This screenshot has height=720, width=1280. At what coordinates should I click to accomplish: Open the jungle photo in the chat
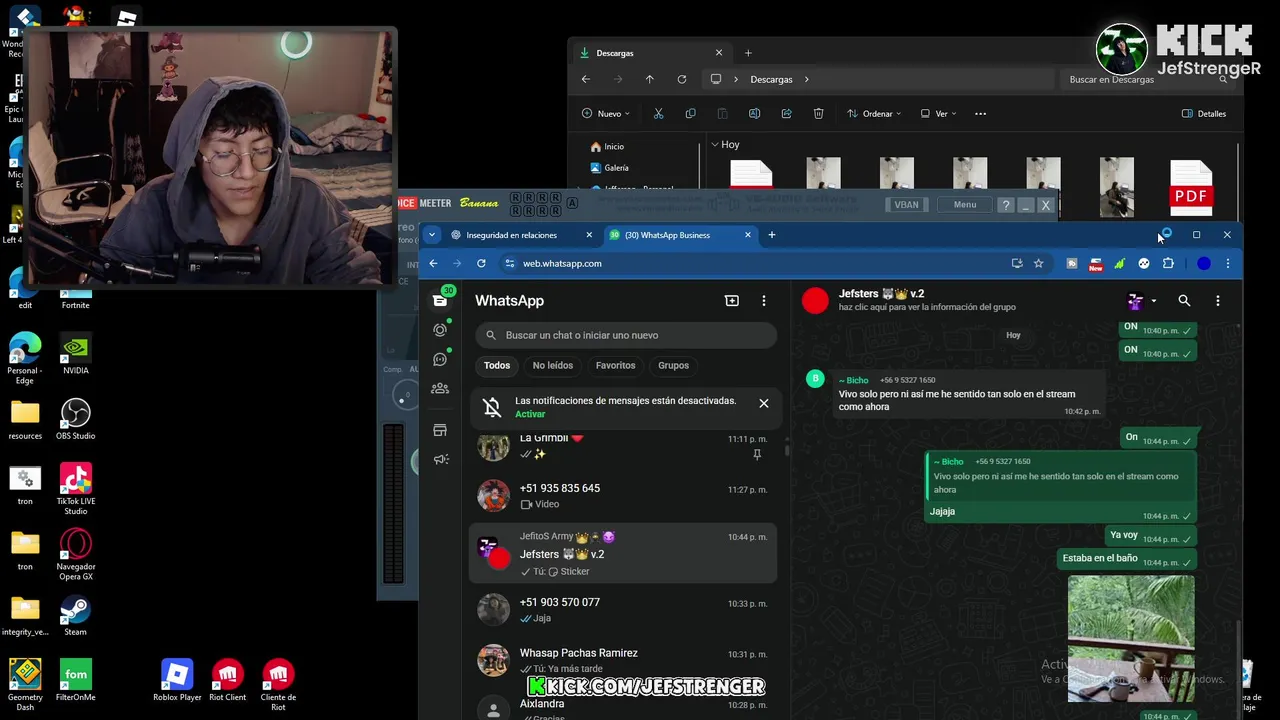tap(1131, 639)
